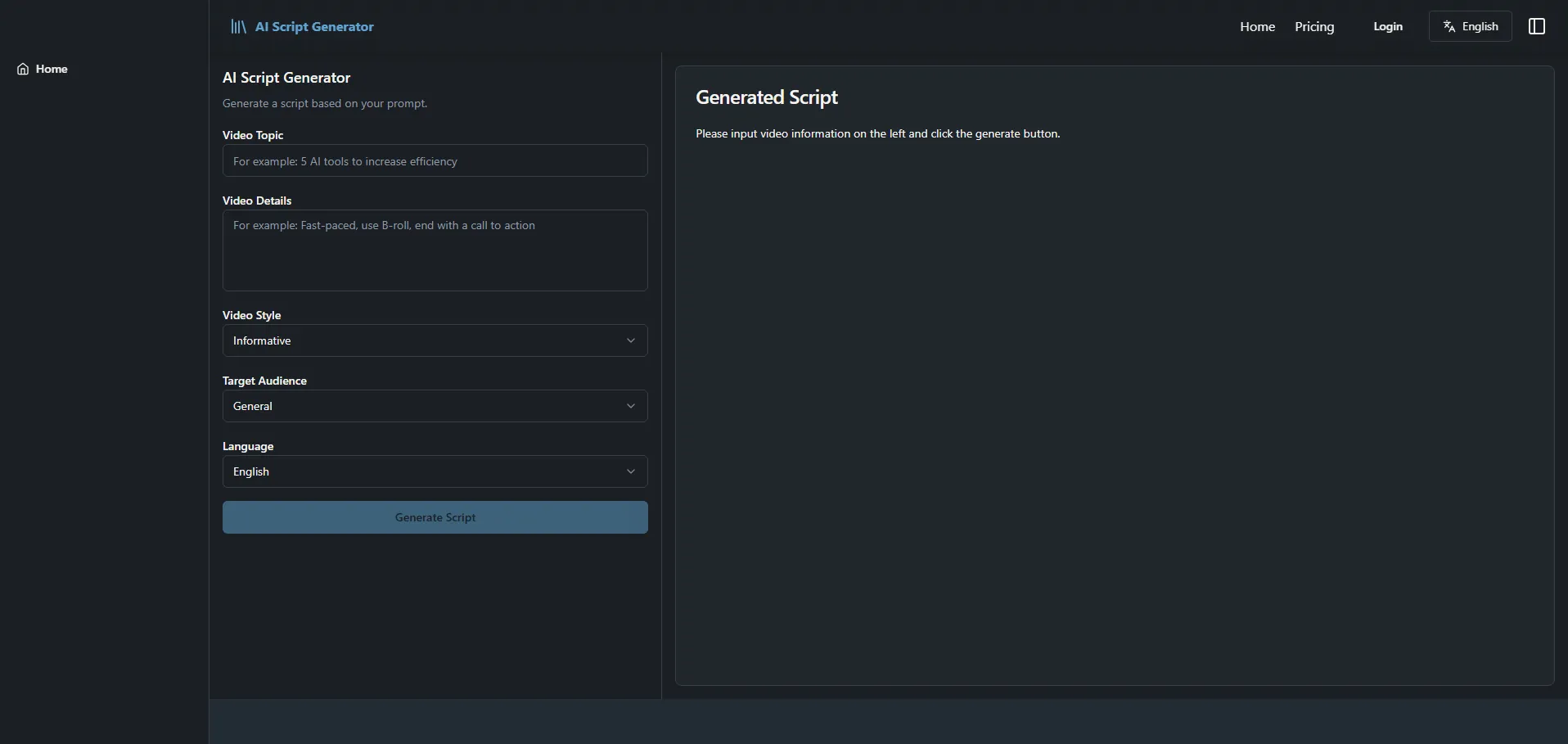Click the AI Script Generator brand text link
1568x744 pixels.
tap(314, 27)
